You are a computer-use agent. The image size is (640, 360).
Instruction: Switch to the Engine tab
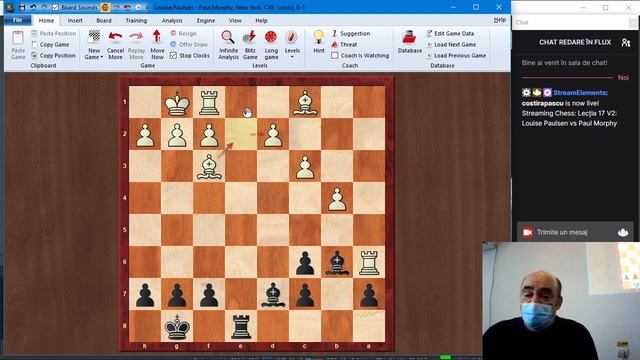click(206, 20)
